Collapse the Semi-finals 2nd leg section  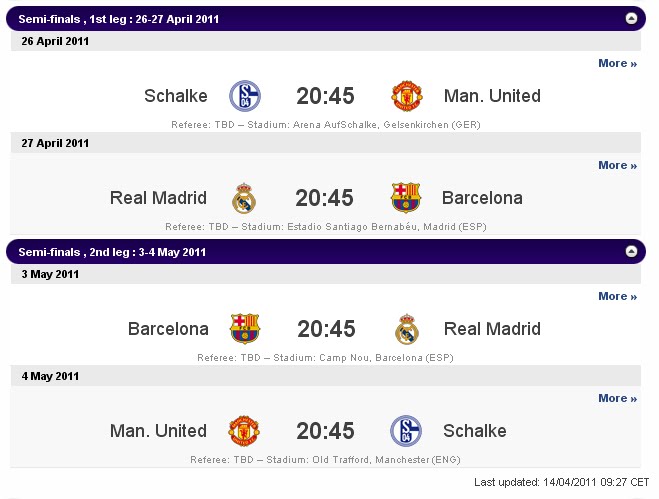pyautogui.click(x=631, y=251)
